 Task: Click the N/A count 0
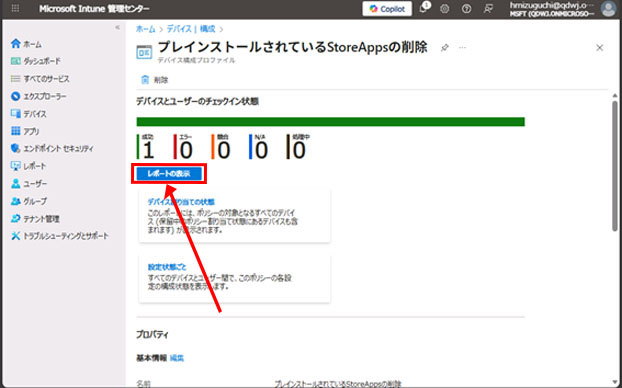[x=261, y=151]
